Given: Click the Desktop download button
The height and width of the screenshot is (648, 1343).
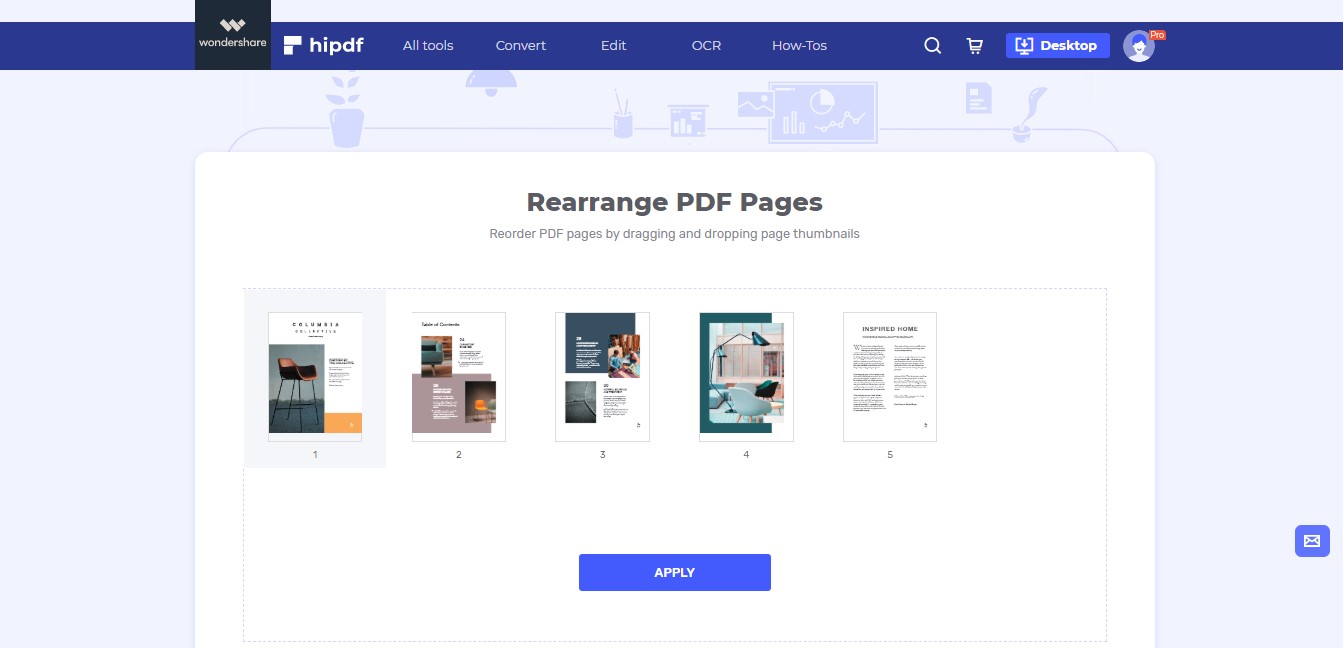Looking at the screenshot, I should click(1058, 45).
